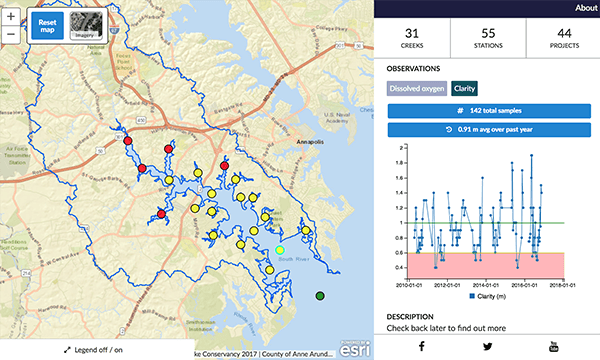This screenshot has height=360, width=600.
Task: Click the OBSERVATIONS heading
Action: click(x=413, y=68)
